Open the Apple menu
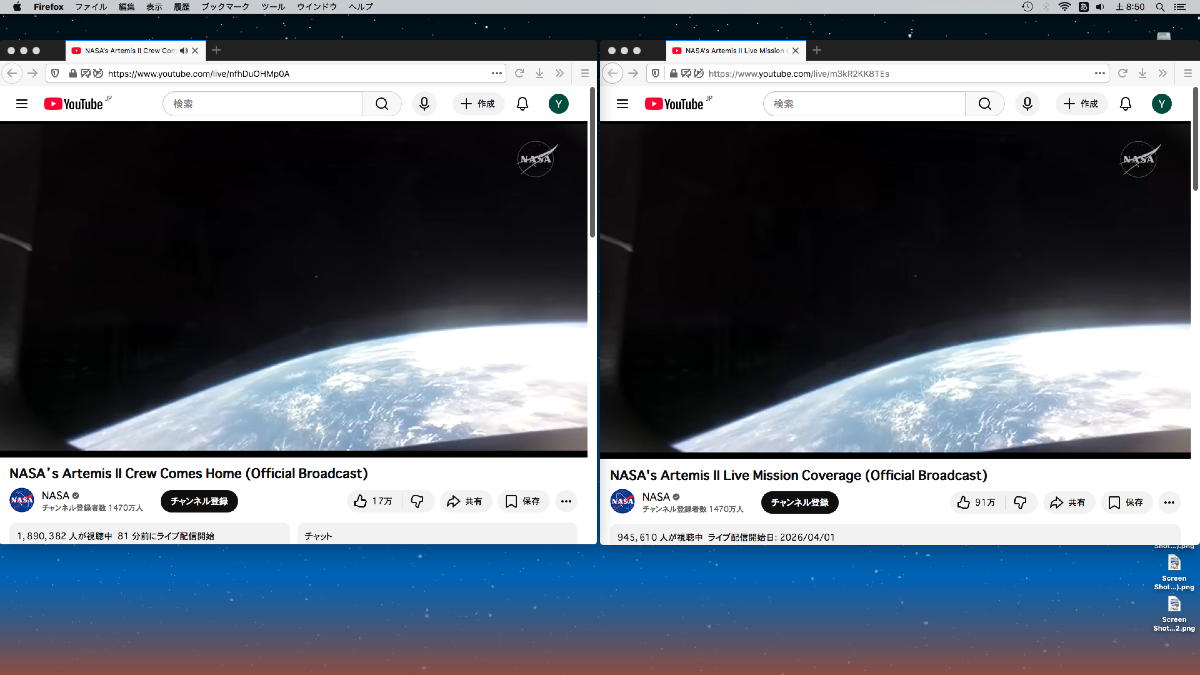The image size is (1200, 675). (16, 7)
